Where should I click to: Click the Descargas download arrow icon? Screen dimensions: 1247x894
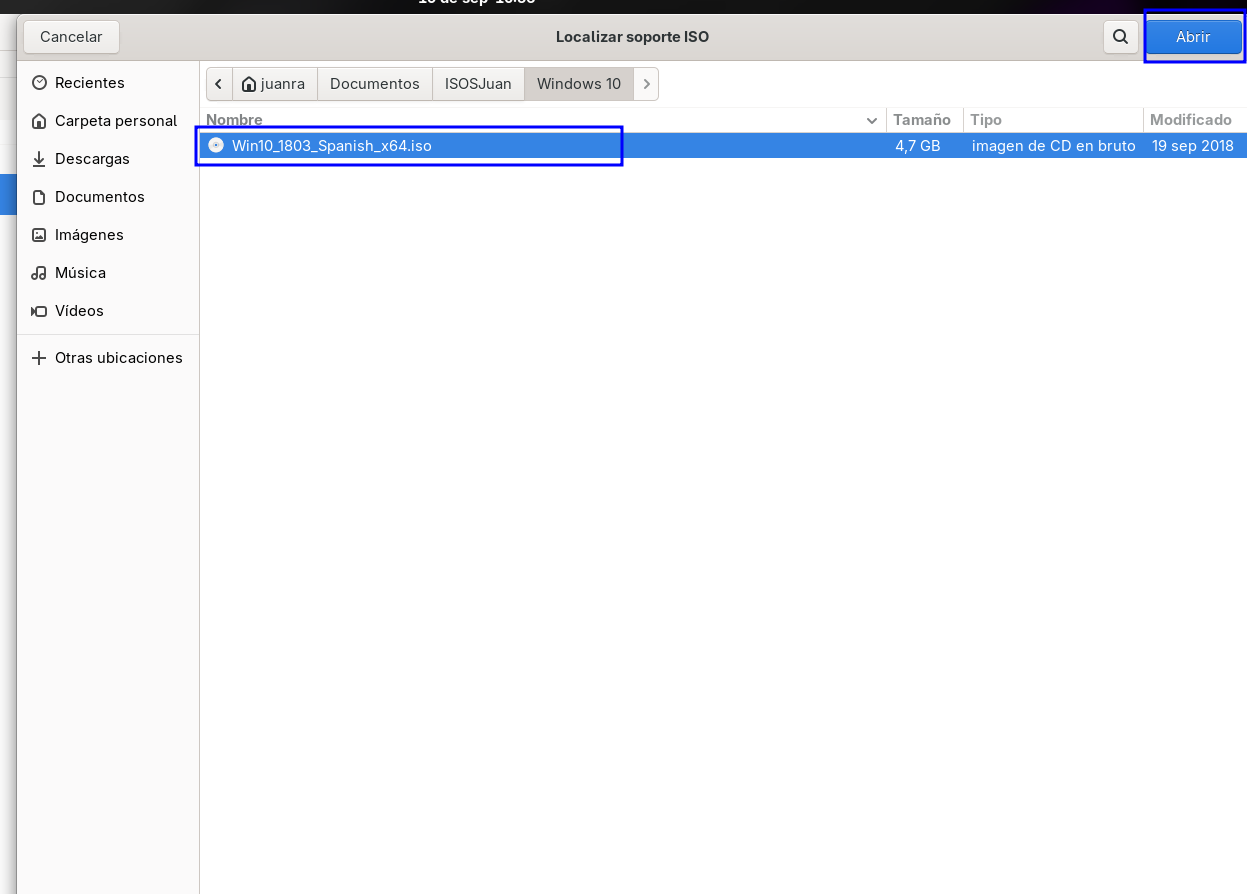(39, 159)
